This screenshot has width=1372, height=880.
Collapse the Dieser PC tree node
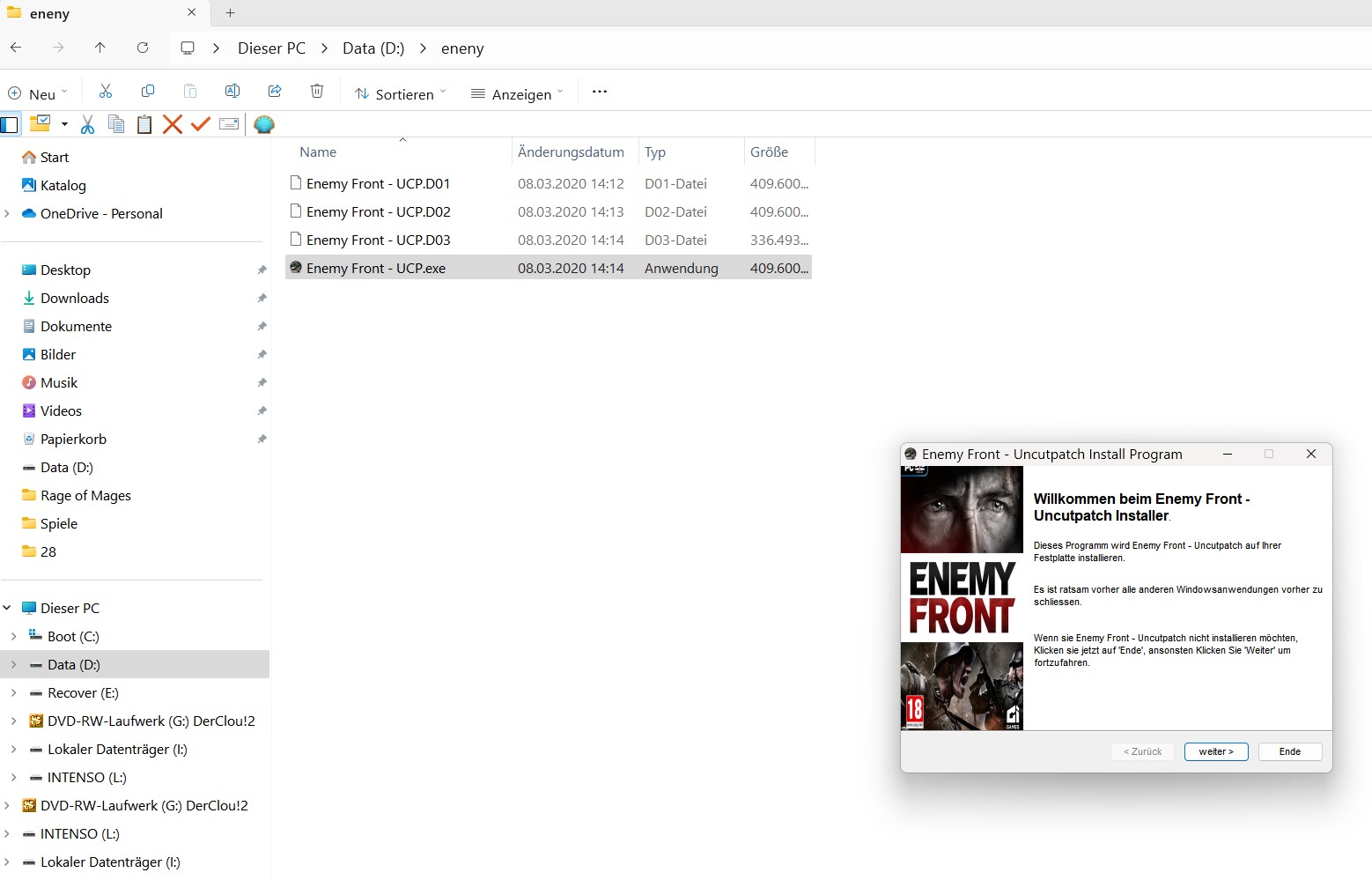[7, 608]
